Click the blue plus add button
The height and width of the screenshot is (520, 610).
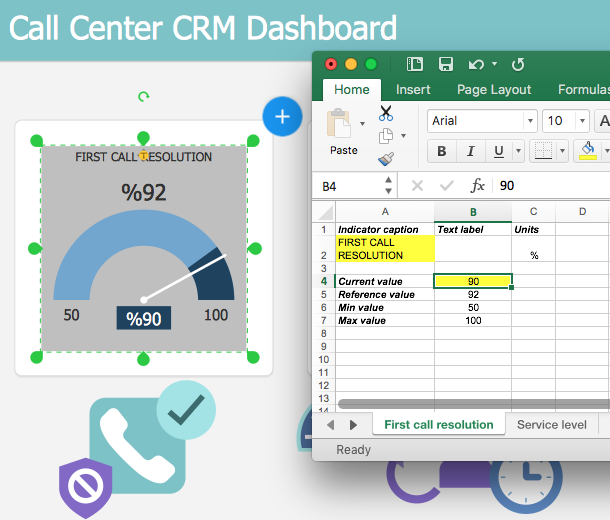(282, 116)
